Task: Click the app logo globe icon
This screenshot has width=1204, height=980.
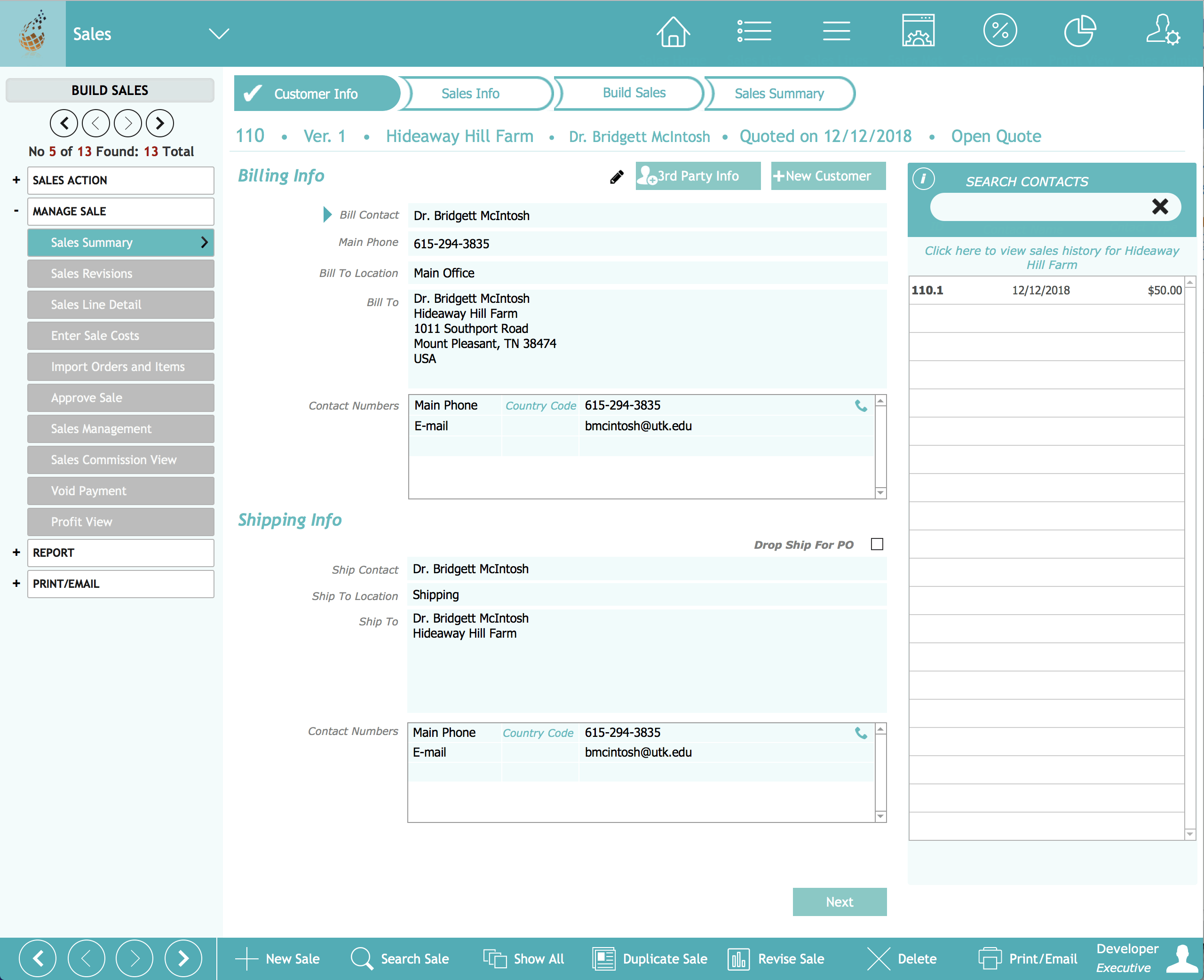Action: [33, 33]
